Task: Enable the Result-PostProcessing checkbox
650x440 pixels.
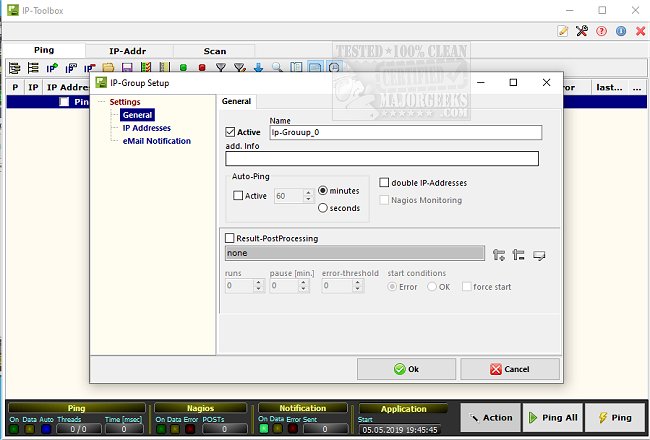Action: 229,238
